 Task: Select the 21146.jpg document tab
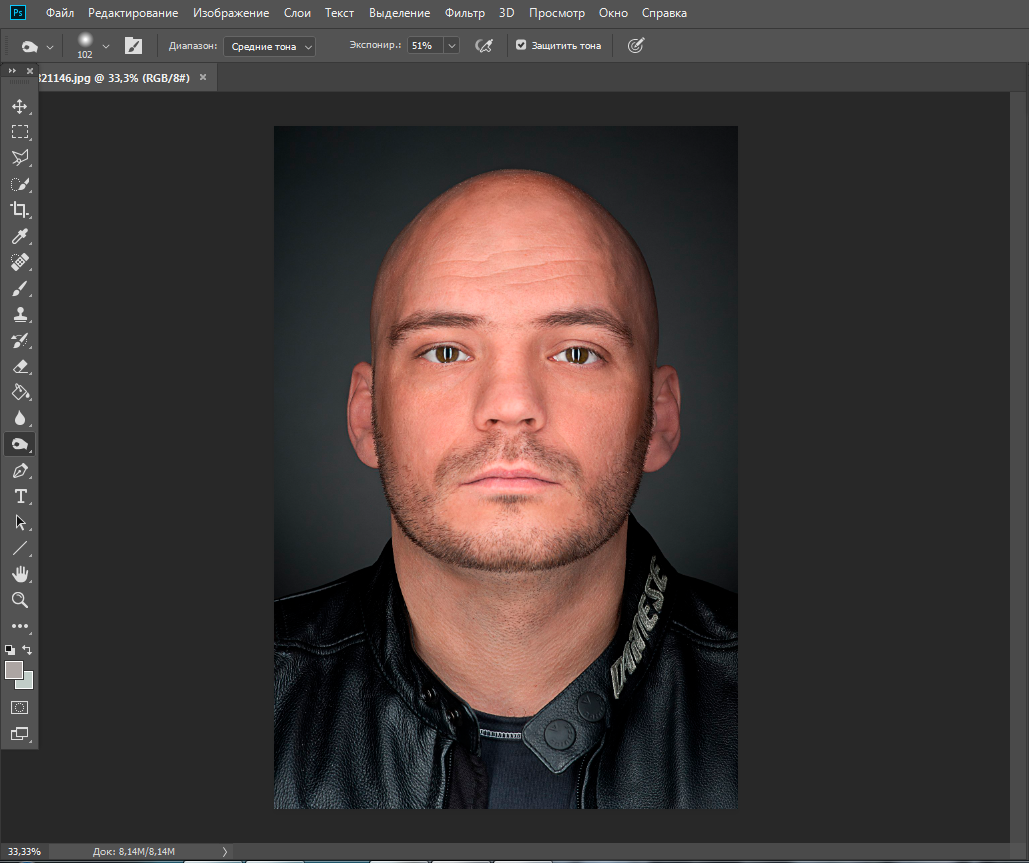pyautogui.click(x=114, y=77)
